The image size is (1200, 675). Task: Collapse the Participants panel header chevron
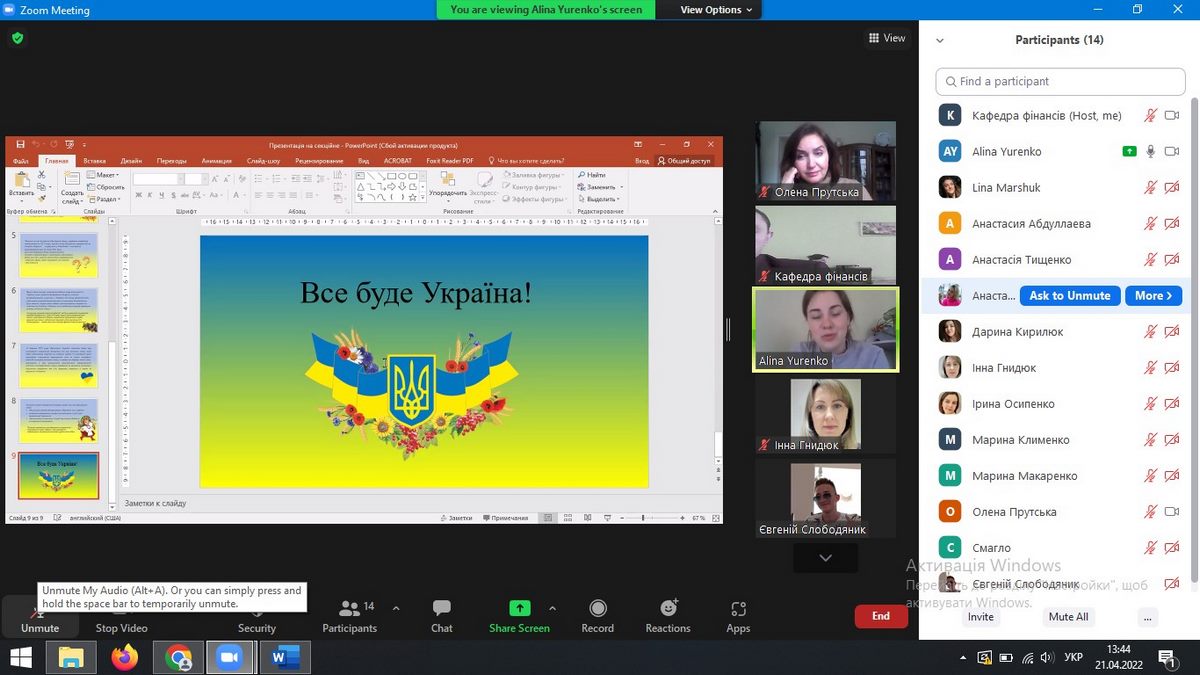coord(939,41)
